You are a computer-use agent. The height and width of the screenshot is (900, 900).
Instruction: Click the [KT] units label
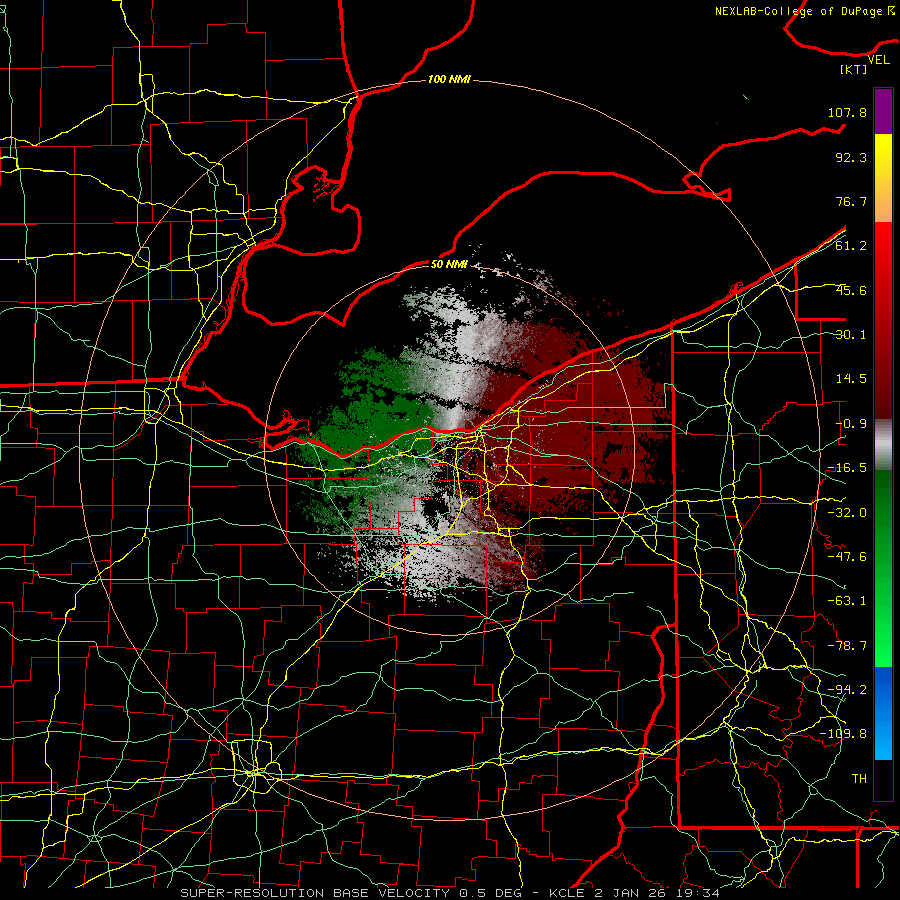[x=853, y=69]
